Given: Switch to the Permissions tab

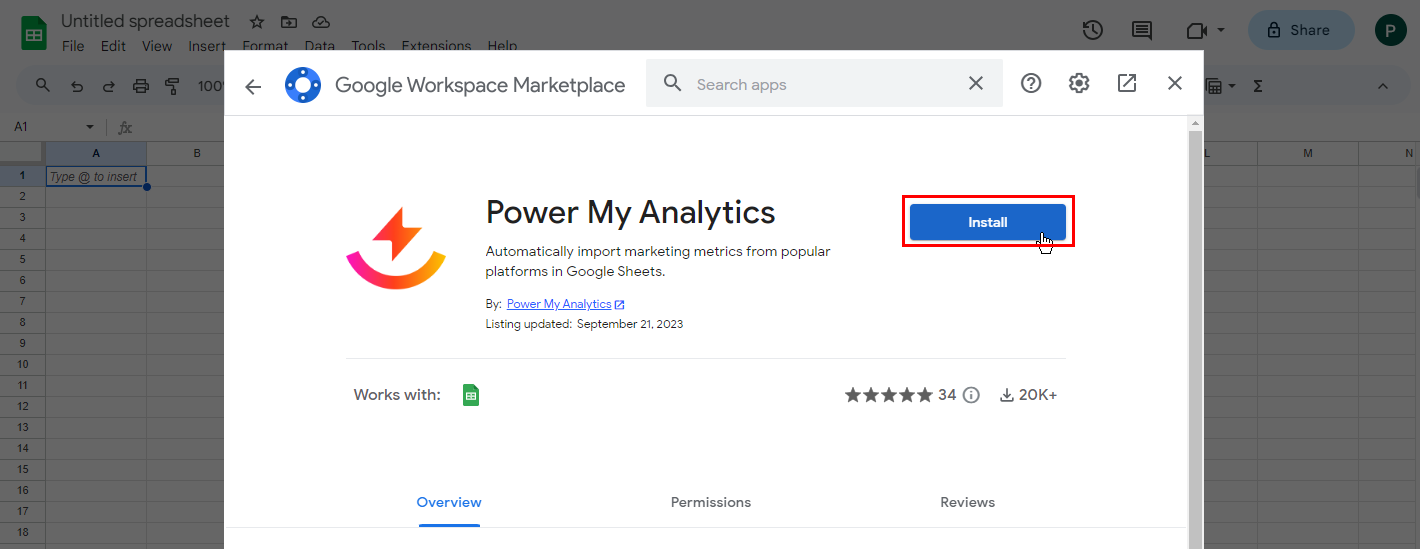Looking at the screenshot, I should [710, 502].
